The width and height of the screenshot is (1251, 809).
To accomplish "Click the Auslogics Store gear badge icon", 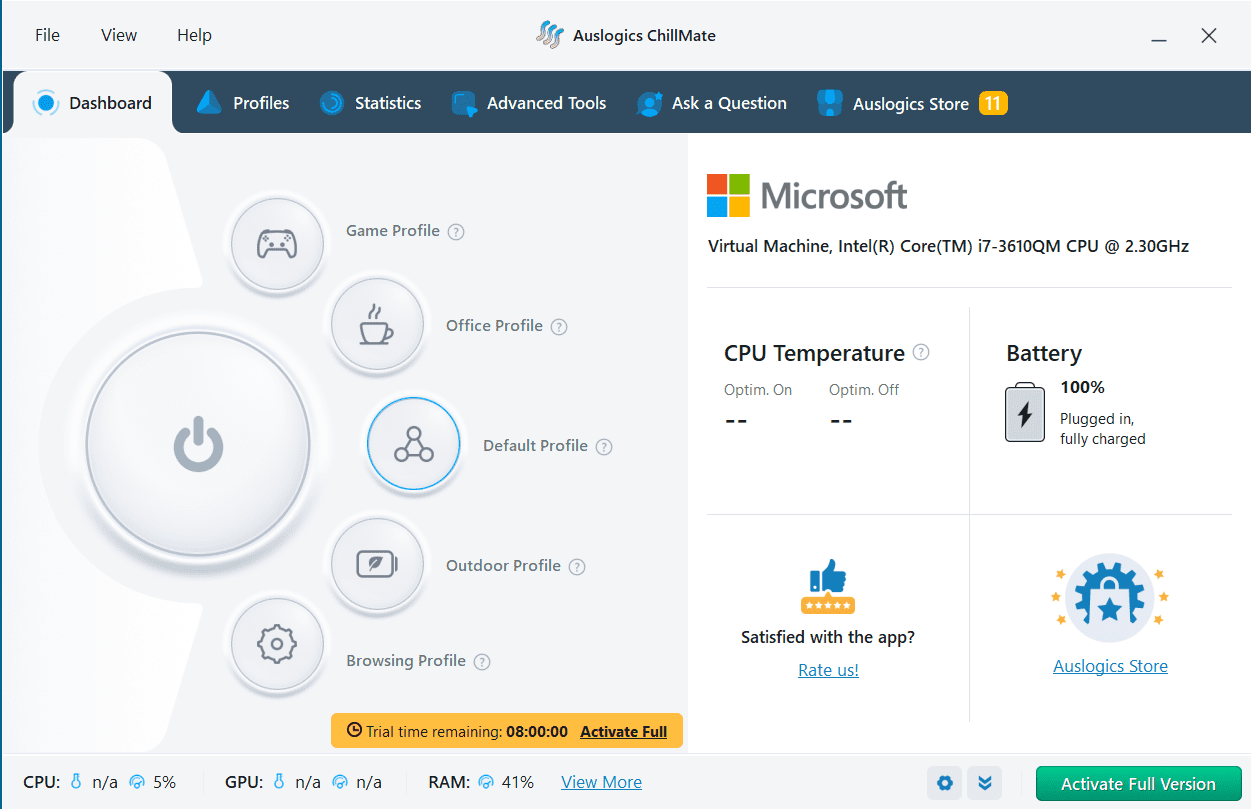I will (1110, 598).
